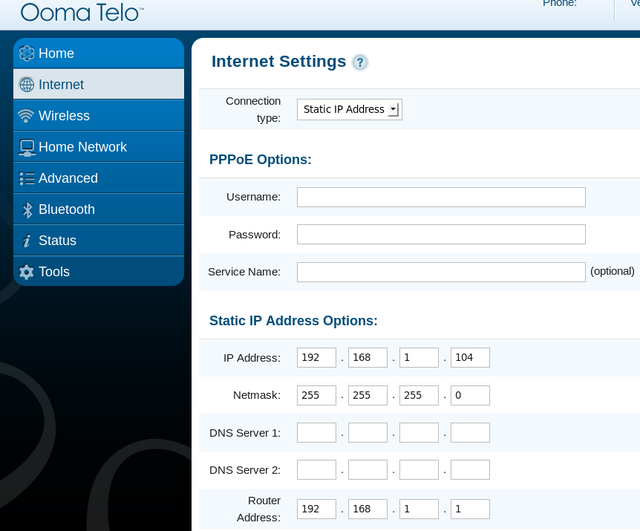Click Router Address second octet 168
Image resolution: width=640 pixels, height=531 pixels.
tap(368, 509)
